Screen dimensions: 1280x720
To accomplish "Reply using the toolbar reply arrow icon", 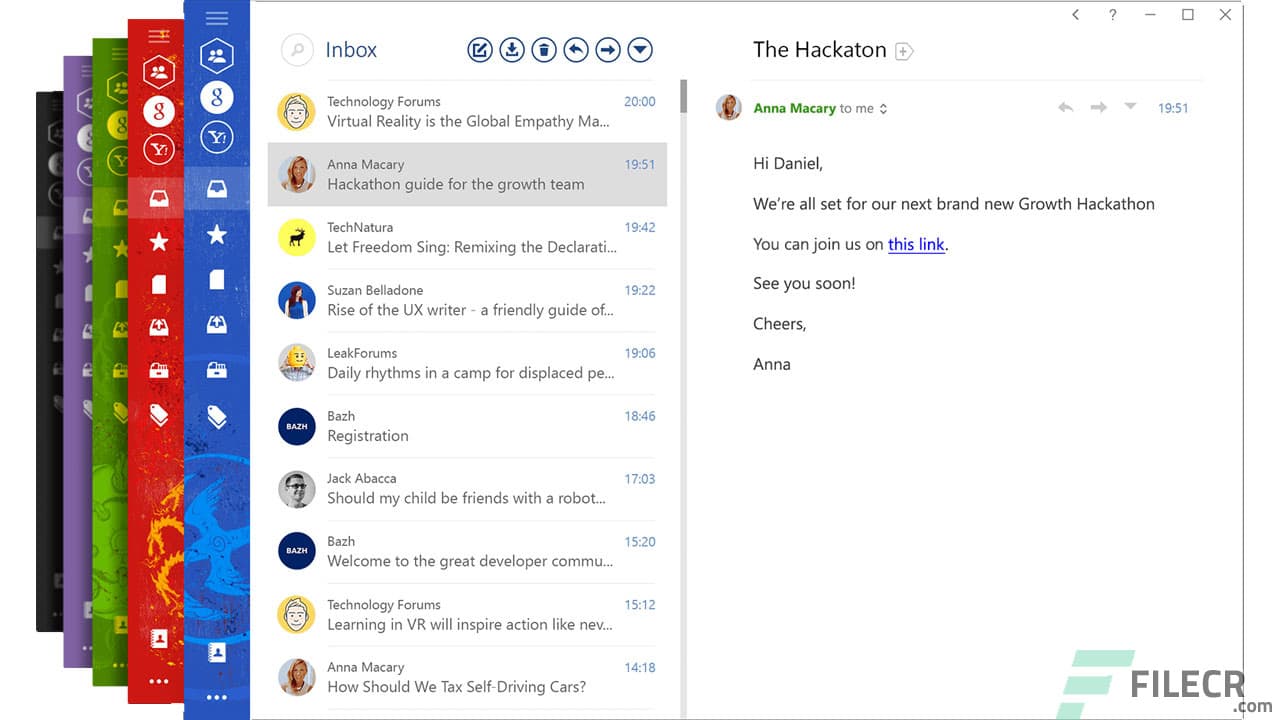I will [576, 49].
